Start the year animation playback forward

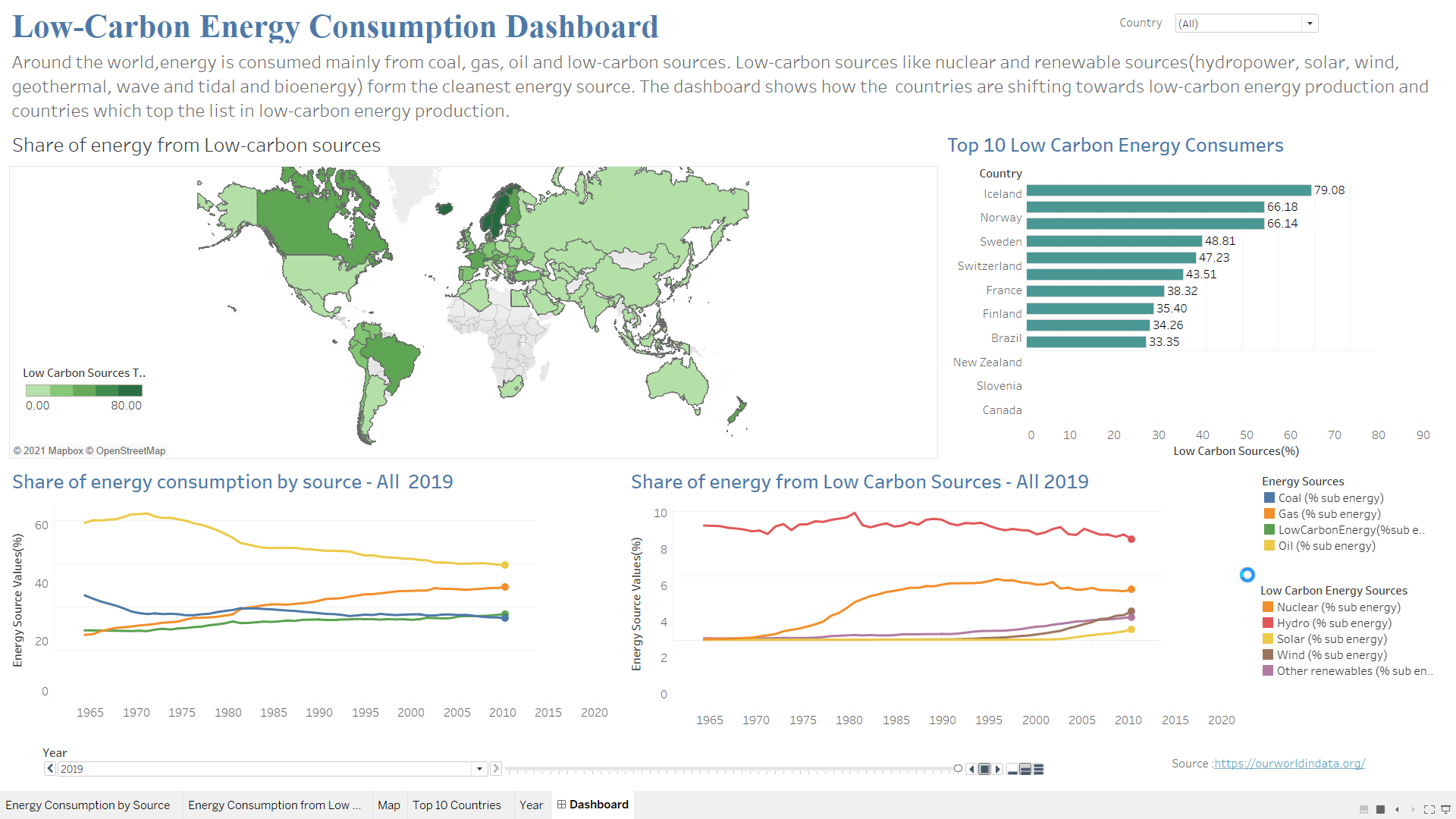point(998,768)
